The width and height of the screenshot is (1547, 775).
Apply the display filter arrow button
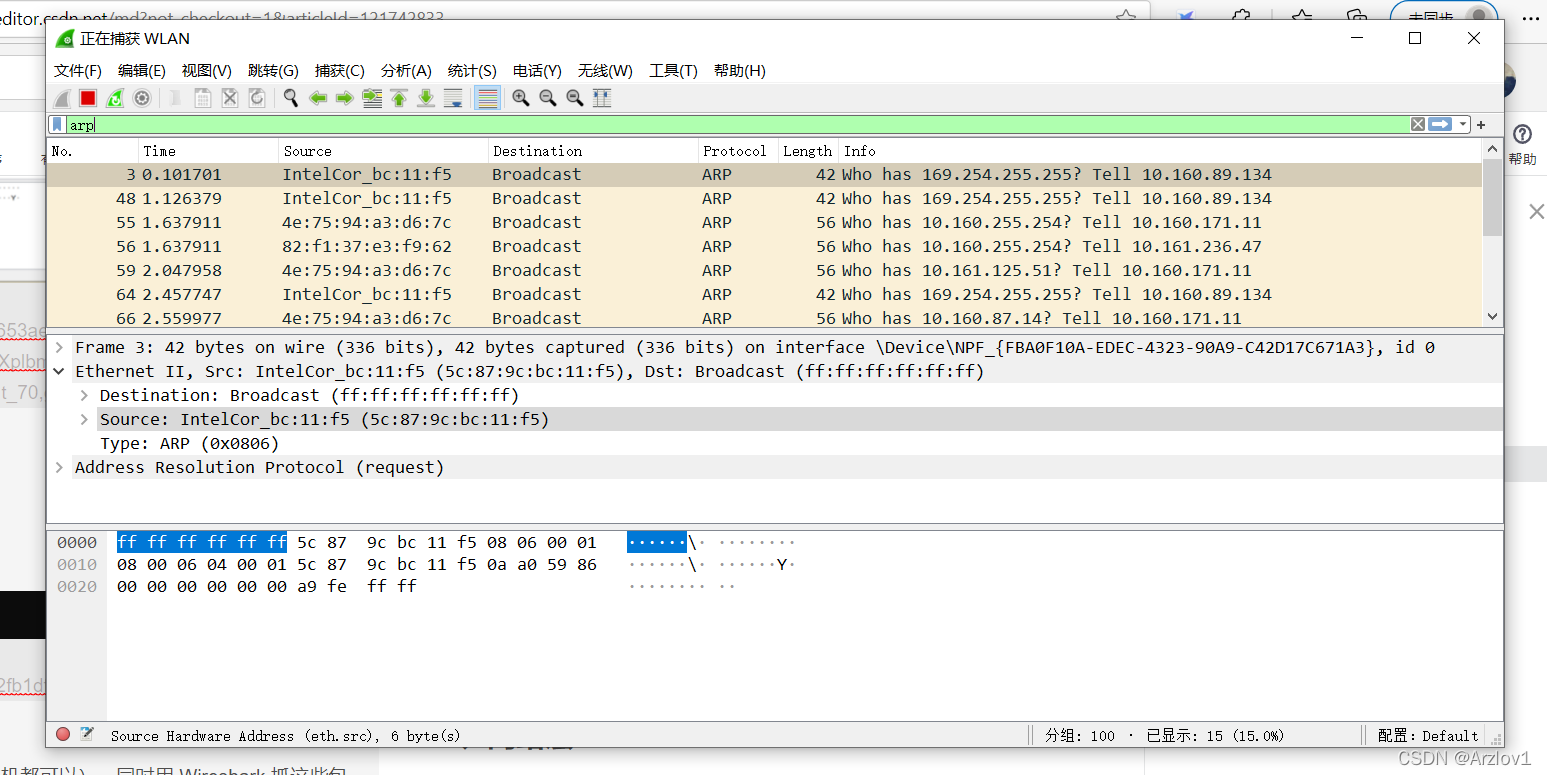click(1440, 125)
